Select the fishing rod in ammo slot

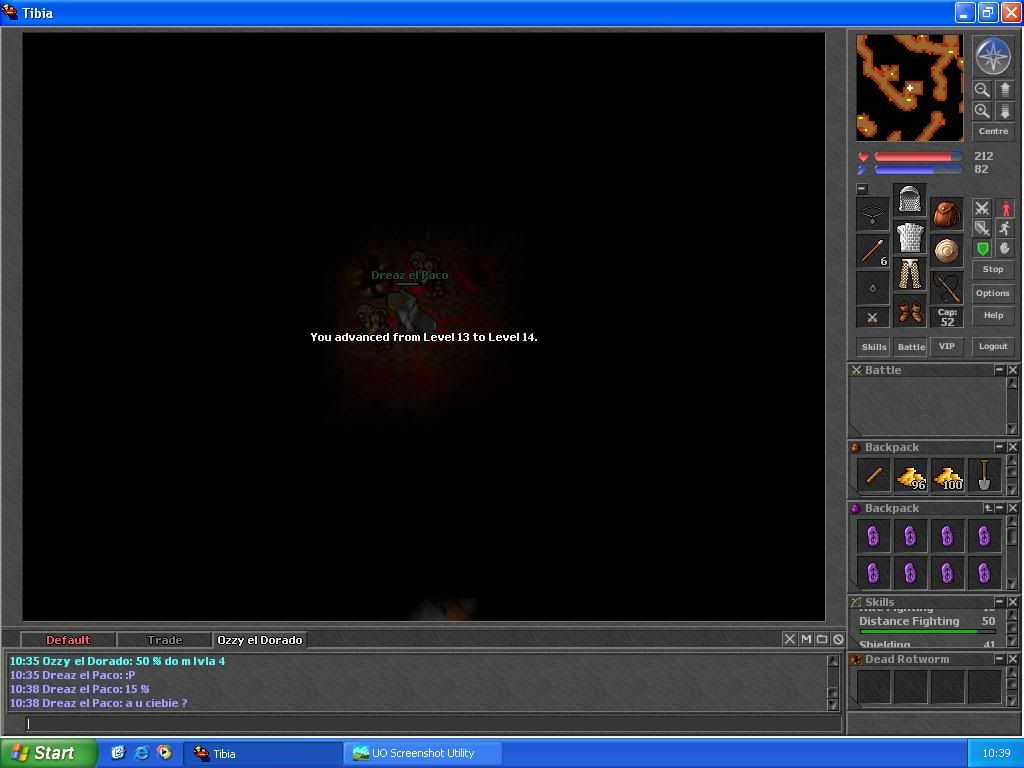[947, 288]
